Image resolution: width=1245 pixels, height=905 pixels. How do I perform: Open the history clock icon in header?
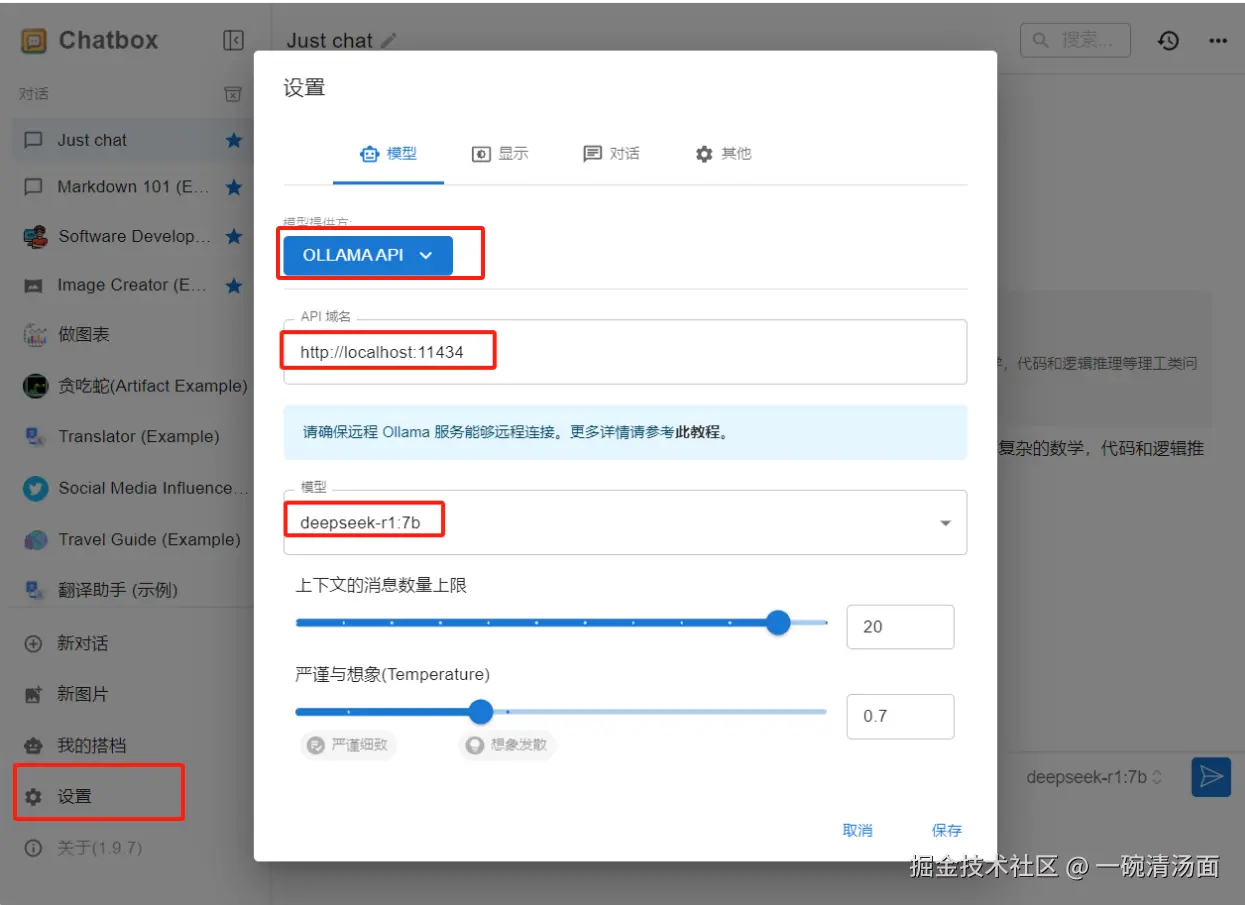1168,41
